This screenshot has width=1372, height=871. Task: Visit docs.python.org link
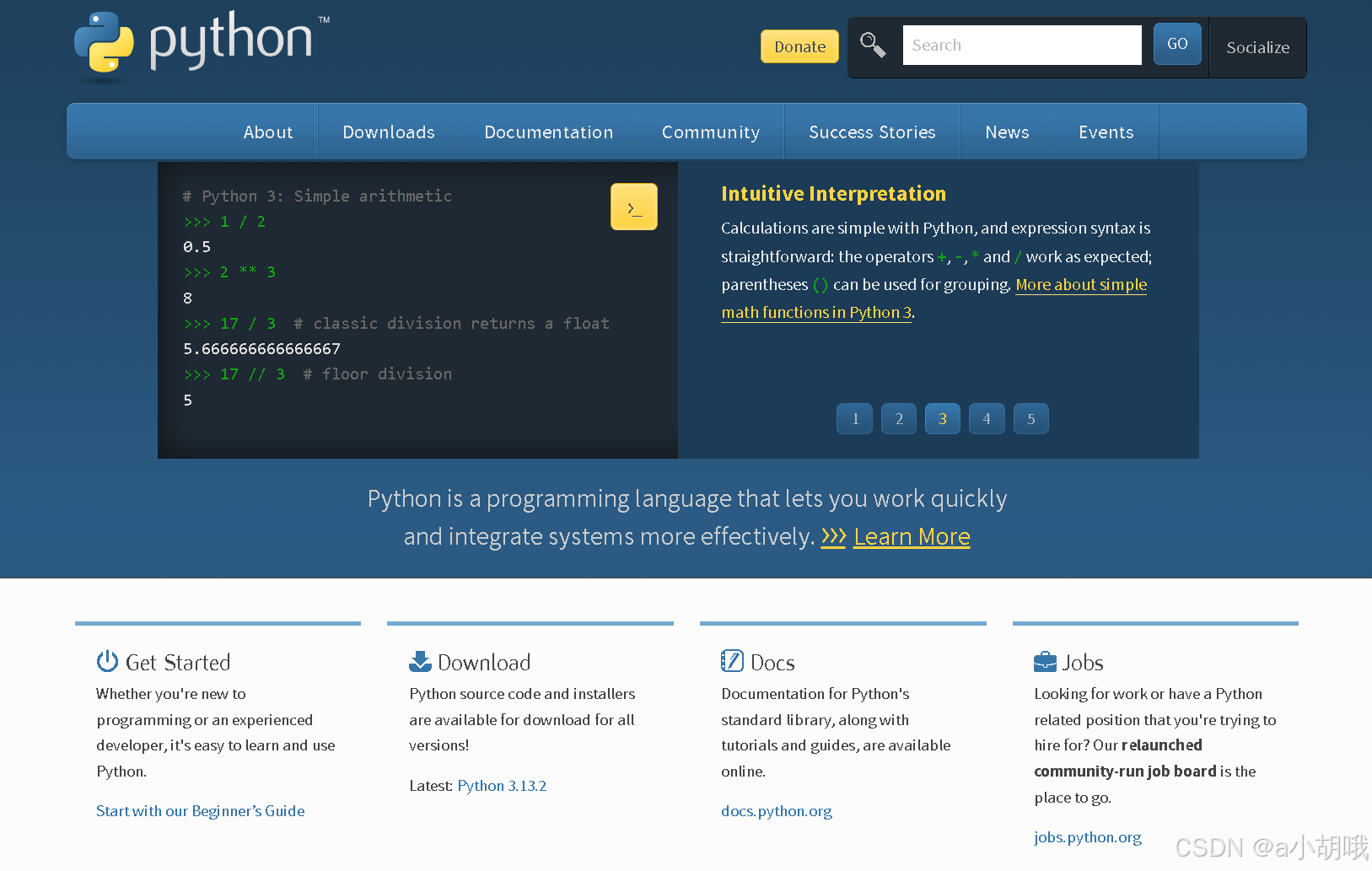click(777, 811)
